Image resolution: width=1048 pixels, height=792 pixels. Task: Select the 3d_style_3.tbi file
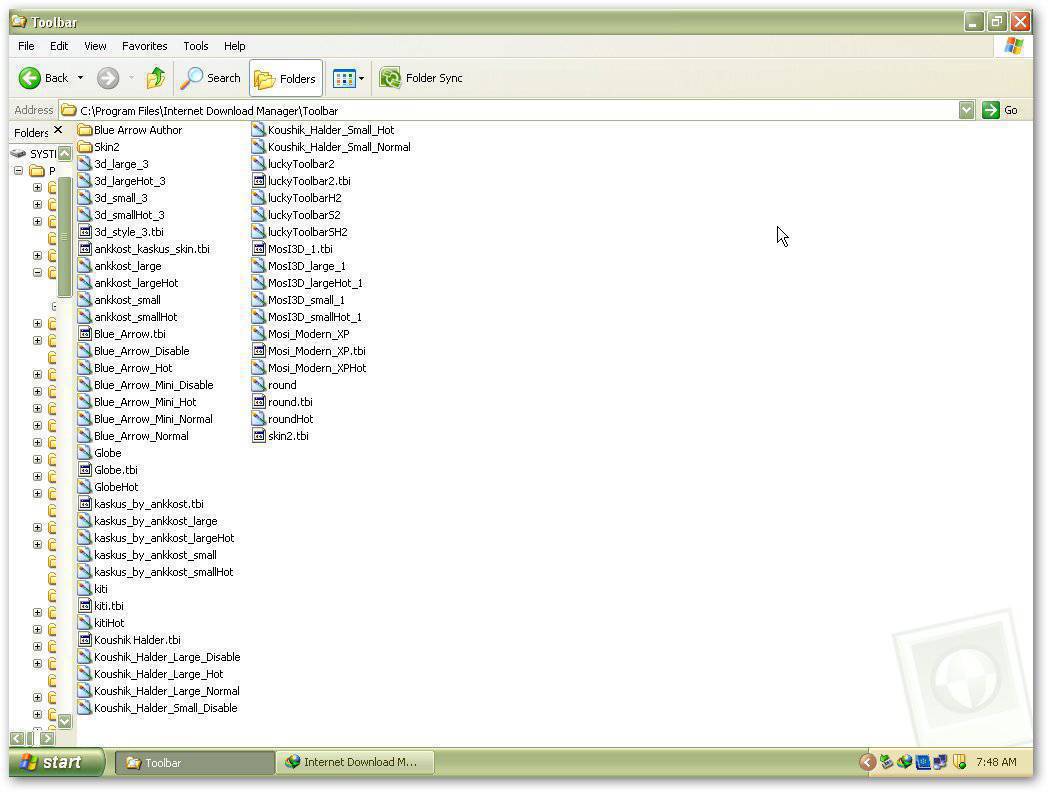(120, 232)
